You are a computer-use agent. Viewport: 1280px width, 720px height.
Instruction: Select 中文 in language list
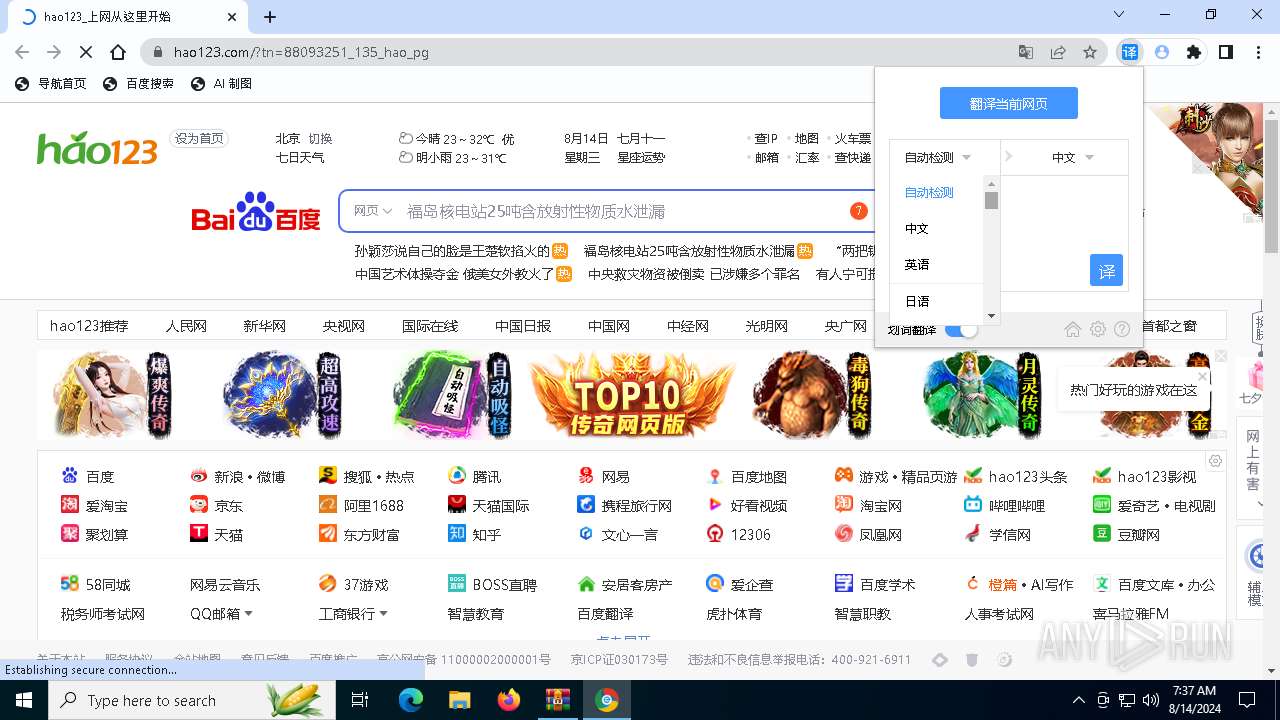click(x=917, y=228)
